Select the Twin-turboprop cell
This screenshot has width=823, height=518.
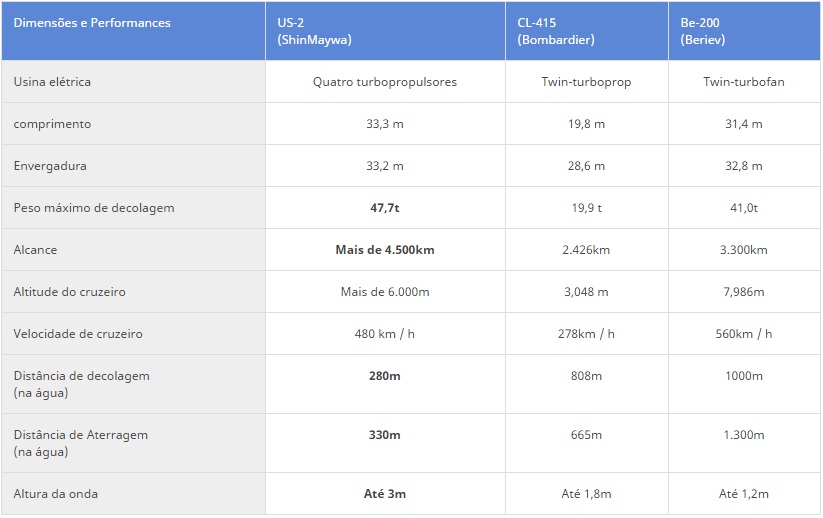click(586, 82)
